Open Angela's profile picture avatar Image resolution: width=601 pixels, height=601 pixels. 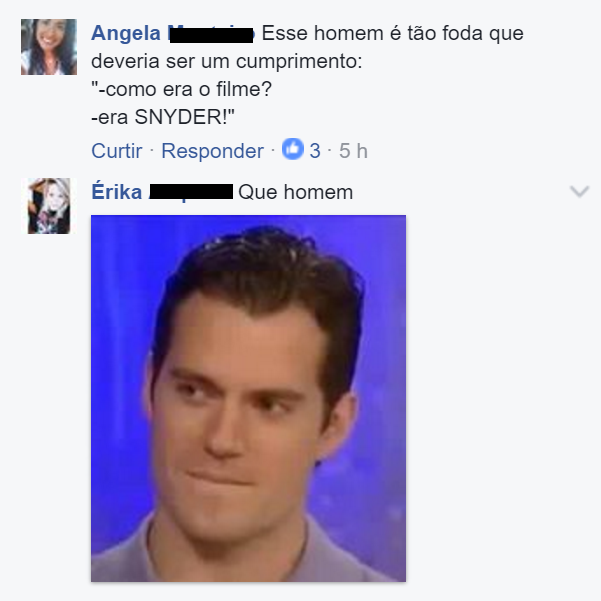coord(49,47)
